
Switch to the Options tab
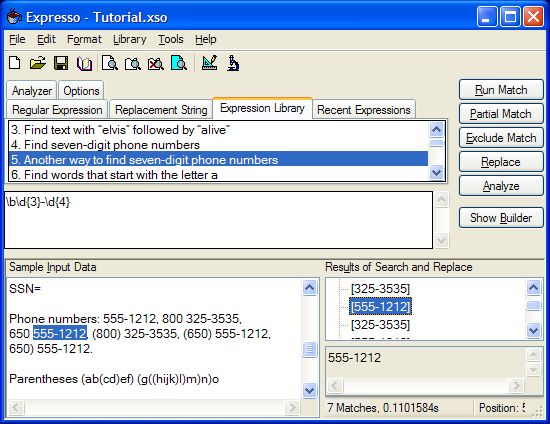click(x=81, y=91)
